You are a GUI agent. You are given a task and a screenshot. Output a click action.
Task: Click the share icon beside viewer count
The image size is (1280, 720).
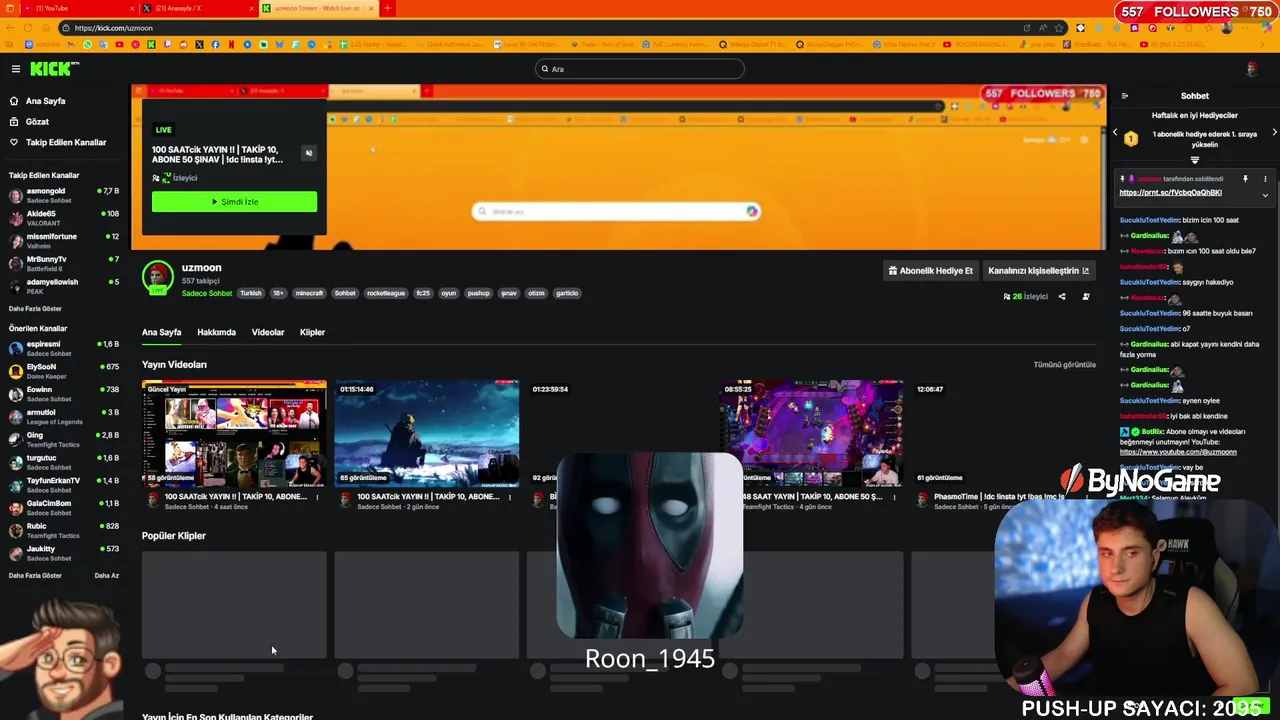click(x=1062, y=296)
